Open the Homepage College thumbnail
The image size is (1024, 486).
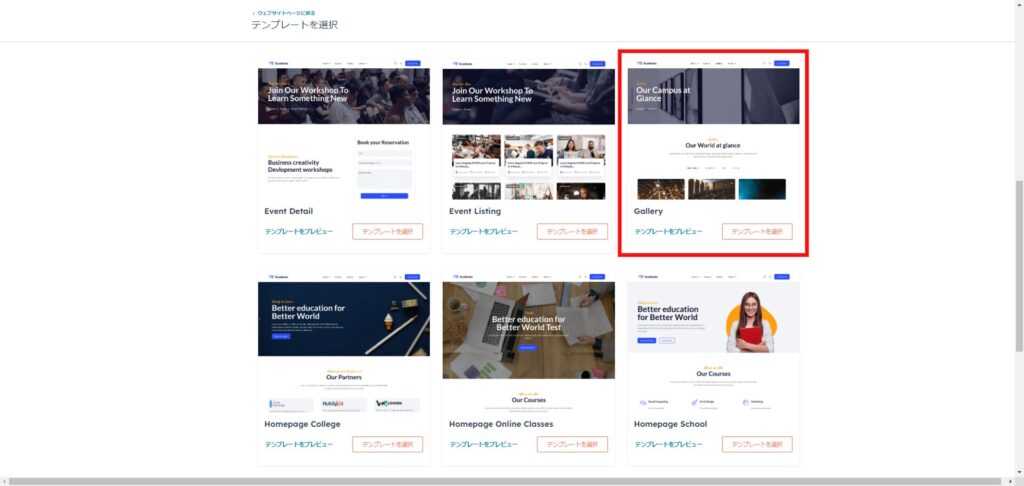point(344,342)
